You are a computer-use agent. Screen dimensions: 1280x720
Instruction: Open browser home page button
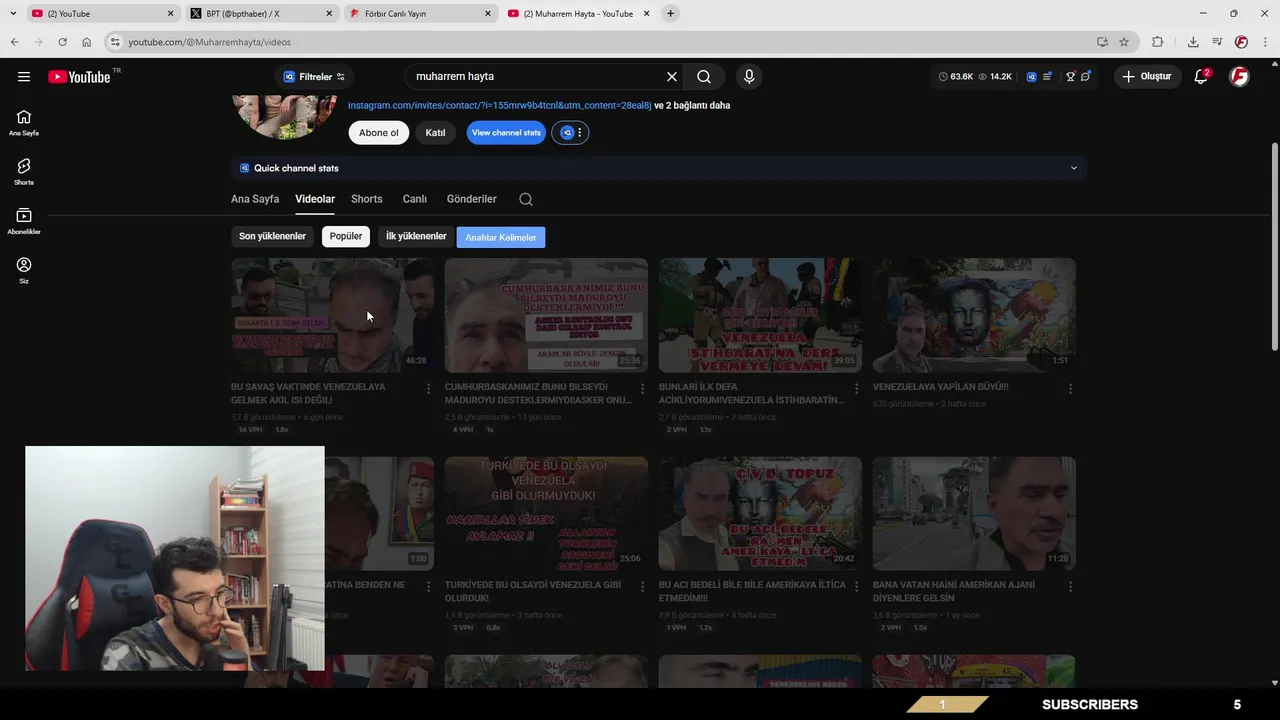[86, 42]
